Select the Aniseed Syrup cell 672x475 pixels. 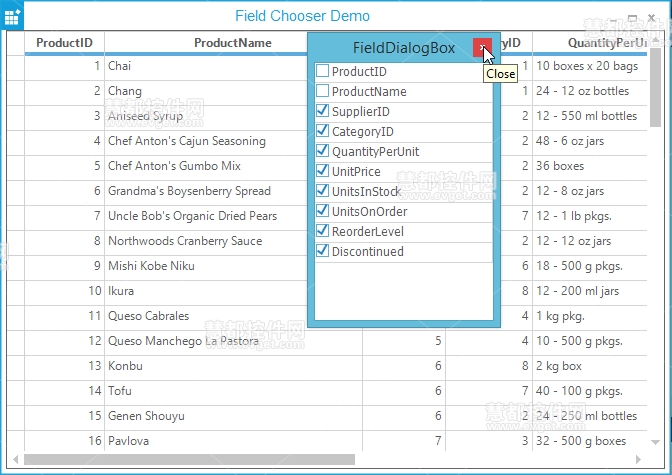tap(206, 116)
